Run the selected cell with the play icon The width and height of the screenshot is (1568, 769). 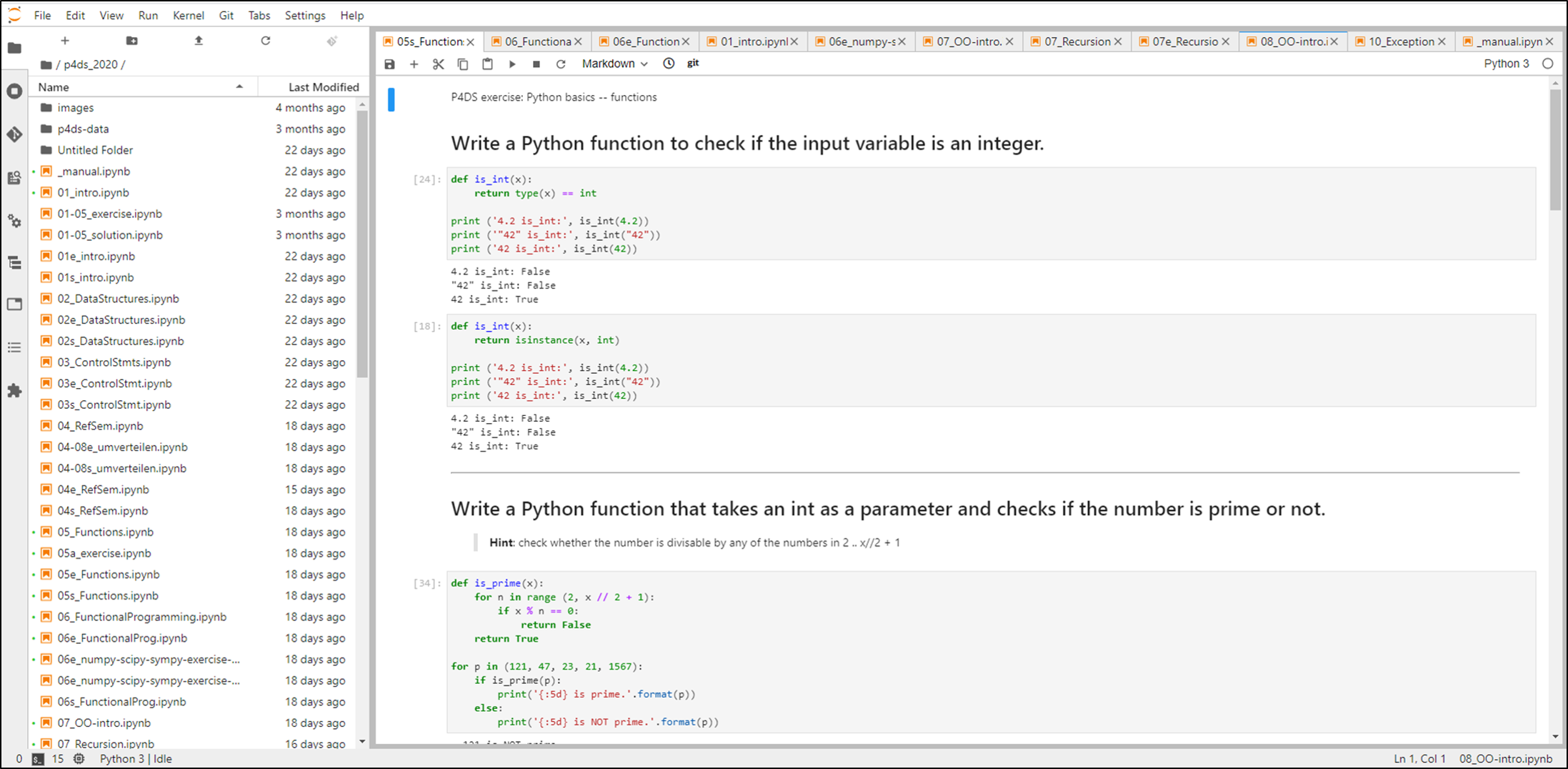click(x=512, y=64)
